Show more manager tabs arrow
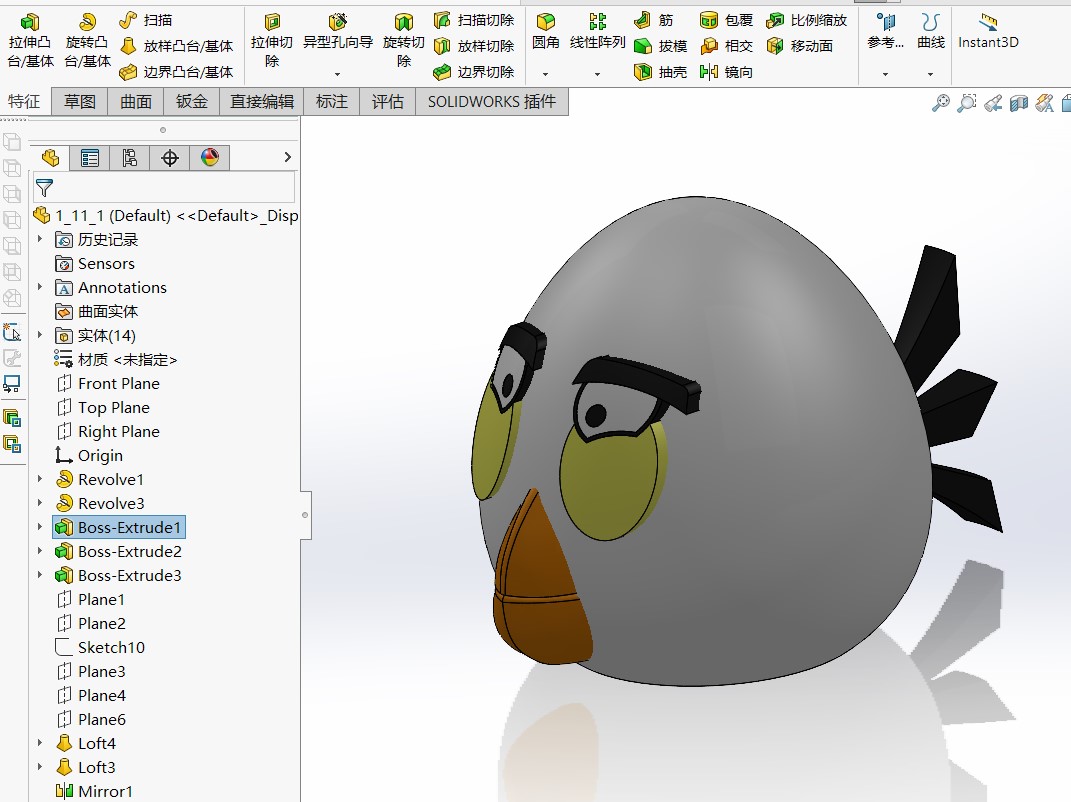The height and width of the screenshot is (802, 1071). (x=288, y=157)
